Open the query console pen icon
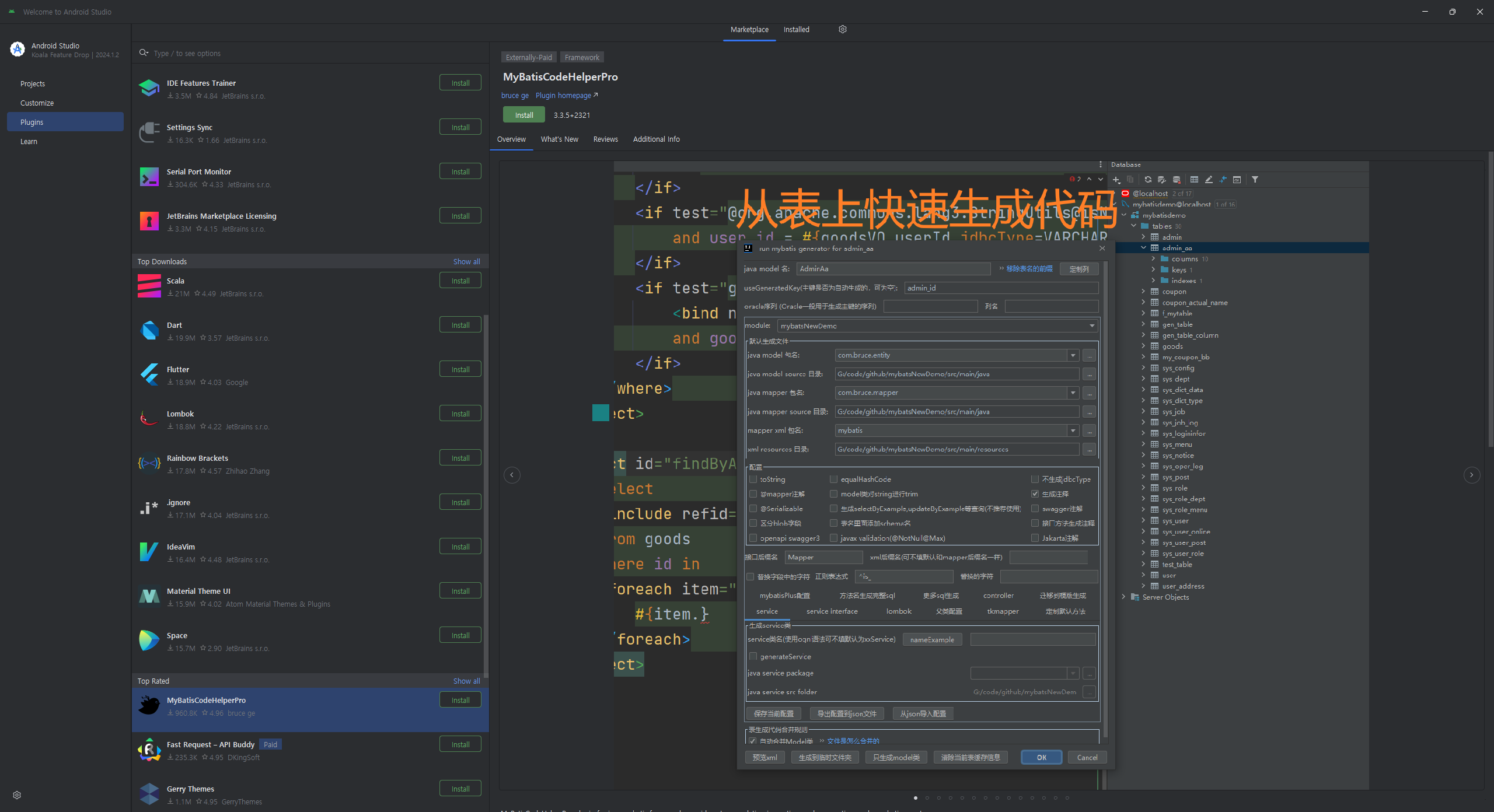1494x812 pixels. tap(1209, 180)
